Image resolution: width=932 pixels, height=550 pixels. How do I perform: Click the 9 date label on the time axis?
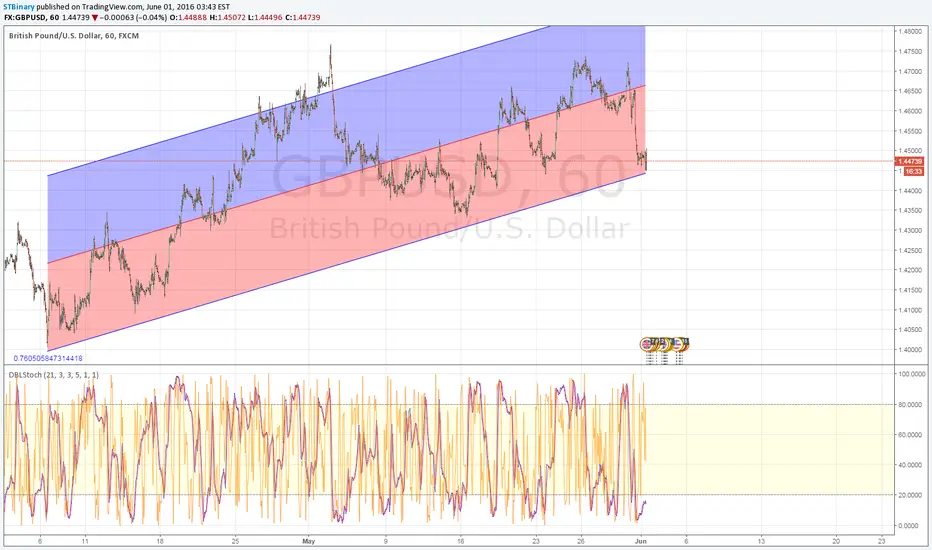pos(385,542)
